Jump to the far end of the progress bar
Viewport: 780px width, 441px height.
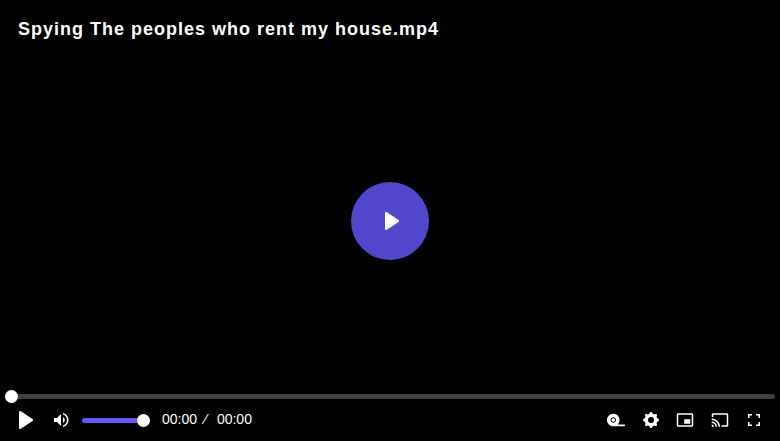(x=773, y=396)
